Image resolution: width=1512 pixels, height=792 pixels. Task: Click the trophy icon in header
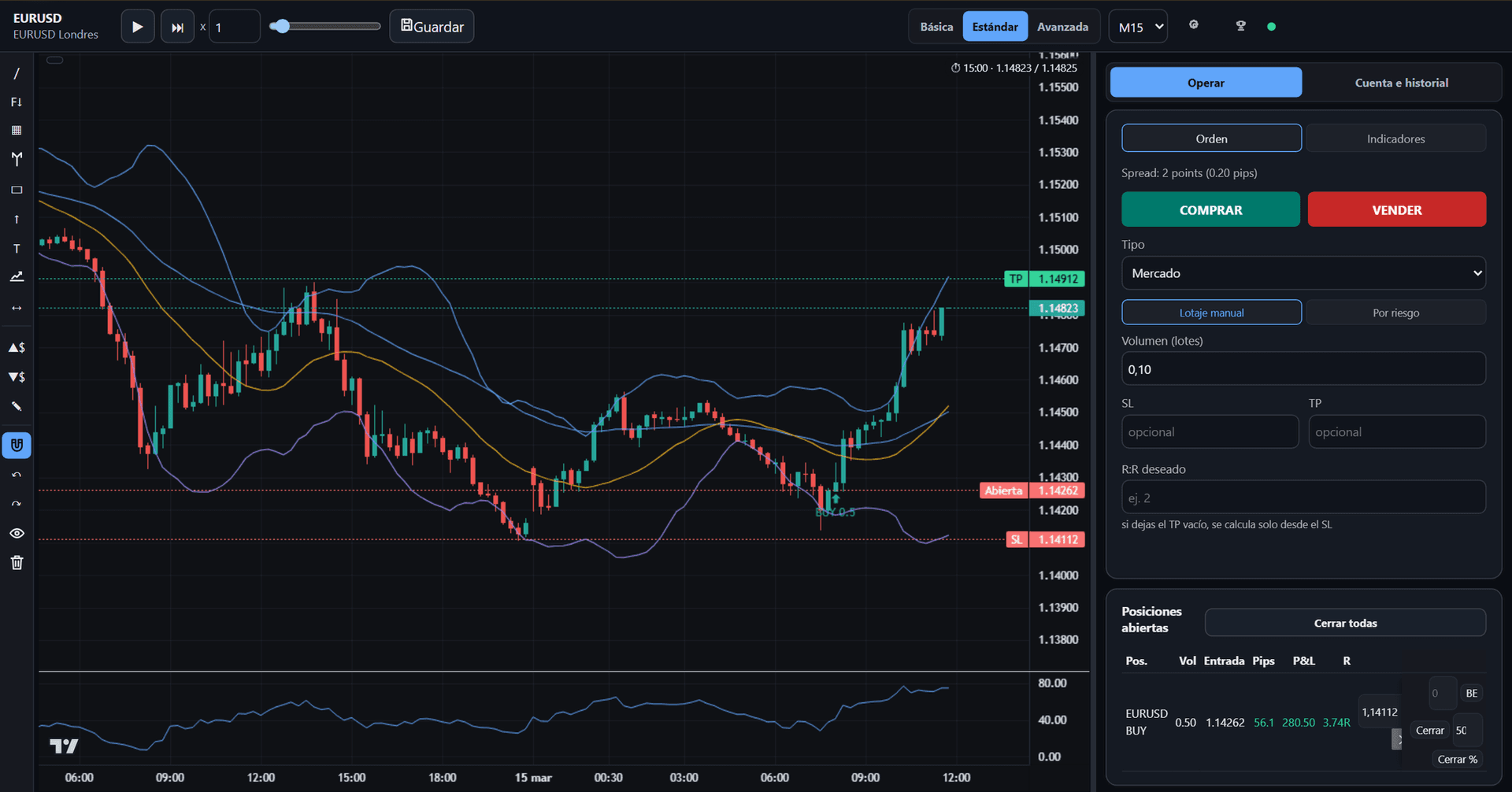click(x=1241, y=26)
